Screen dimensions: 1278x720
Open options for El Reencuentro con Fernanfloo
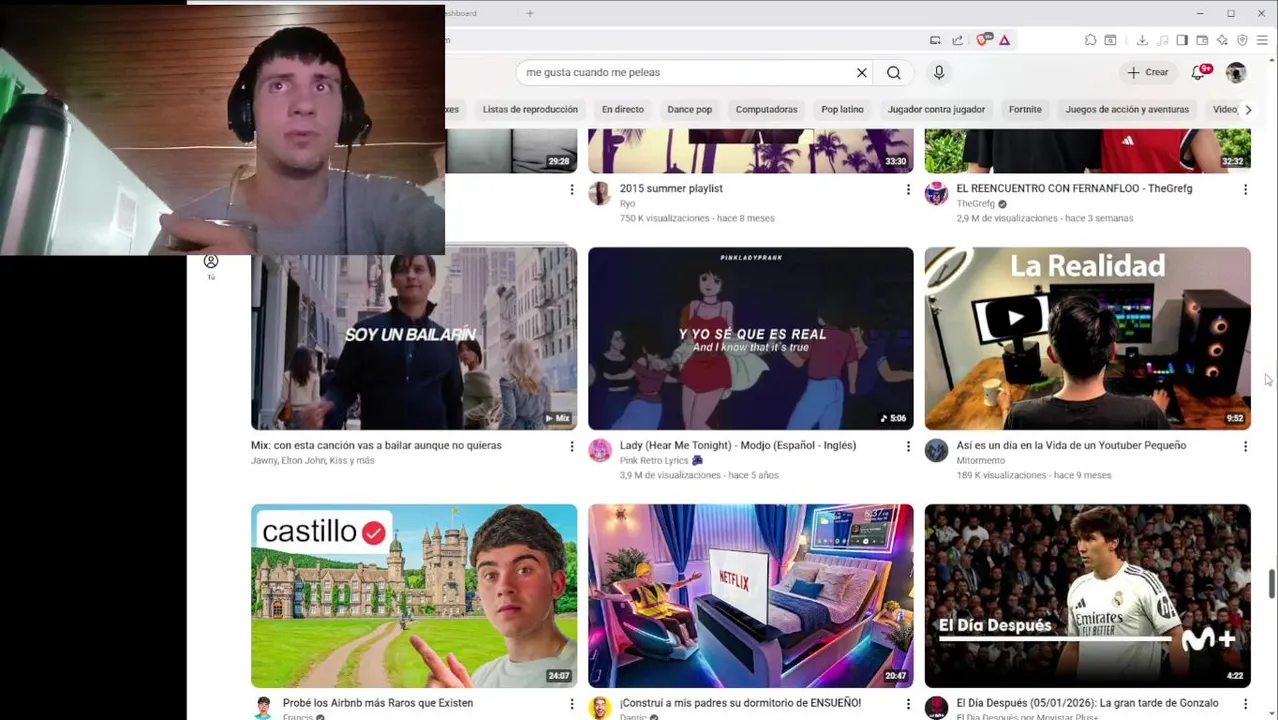click(1245, 189)
